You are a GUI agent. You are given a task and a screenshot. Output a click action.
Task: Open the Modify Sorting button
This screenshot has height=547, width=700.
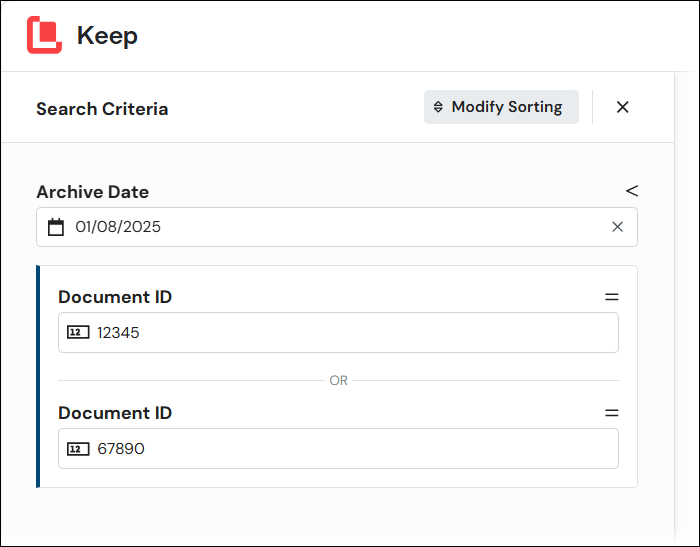(501, 107)
